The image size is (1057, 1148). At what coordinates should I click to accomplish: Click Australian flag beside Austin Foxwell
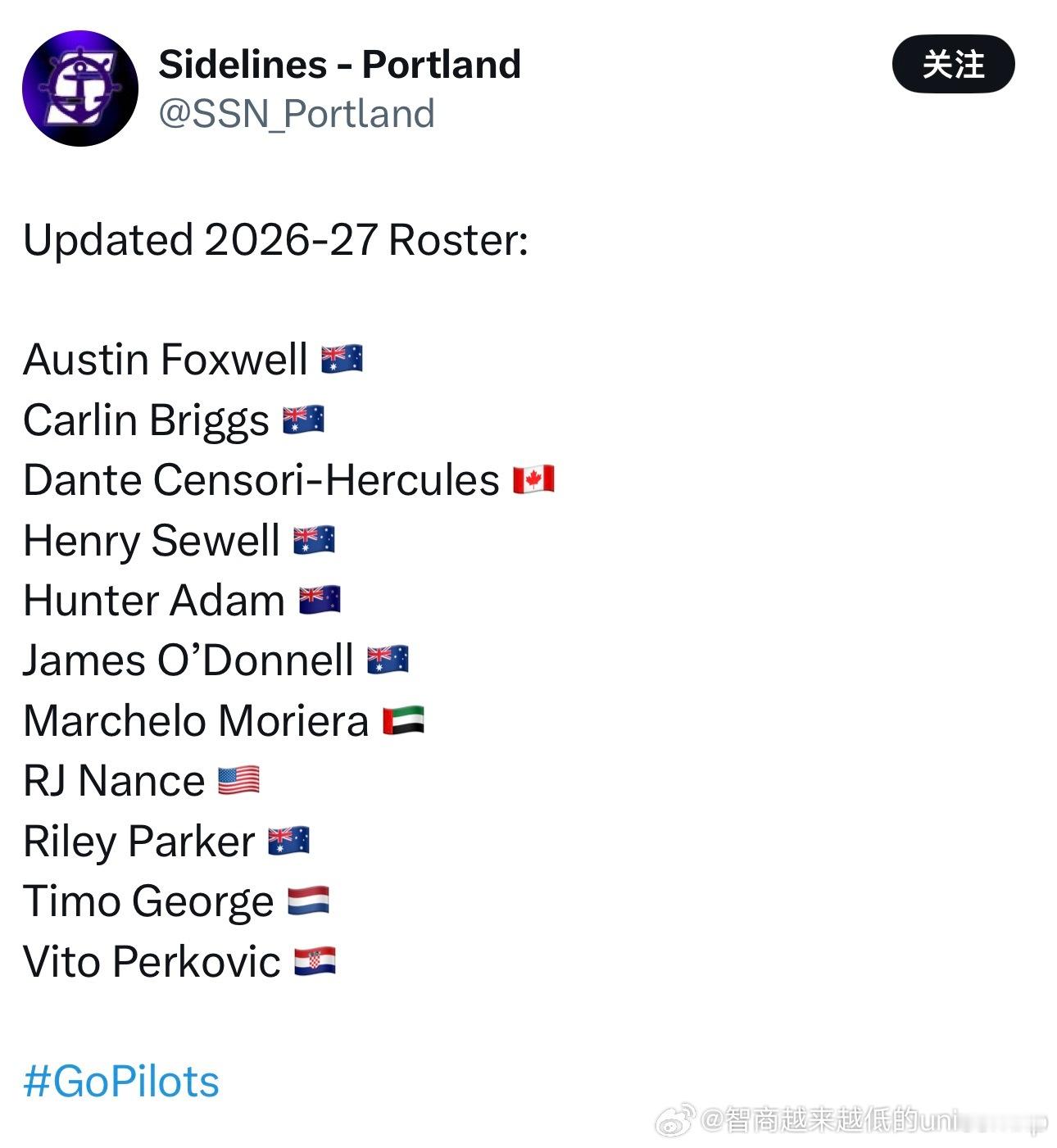(x=342, y=359)
